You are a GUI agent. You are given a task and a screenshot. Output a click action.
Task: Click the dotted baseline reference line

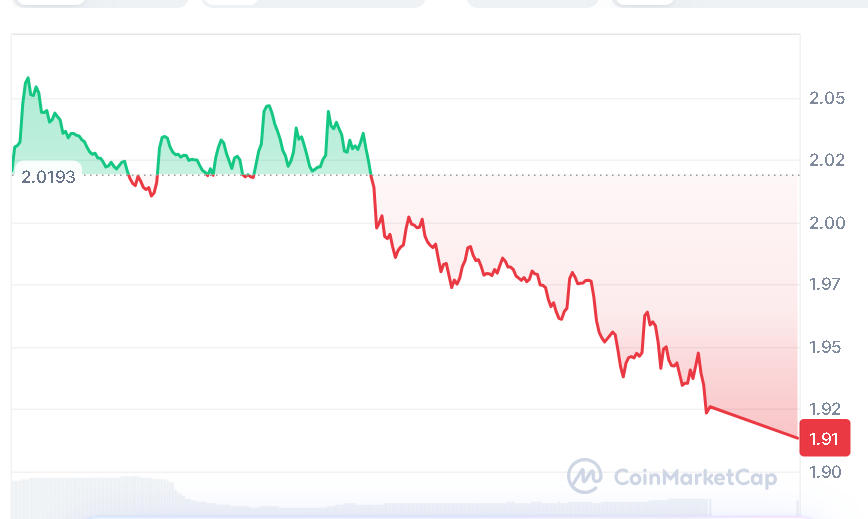(600, 175)
